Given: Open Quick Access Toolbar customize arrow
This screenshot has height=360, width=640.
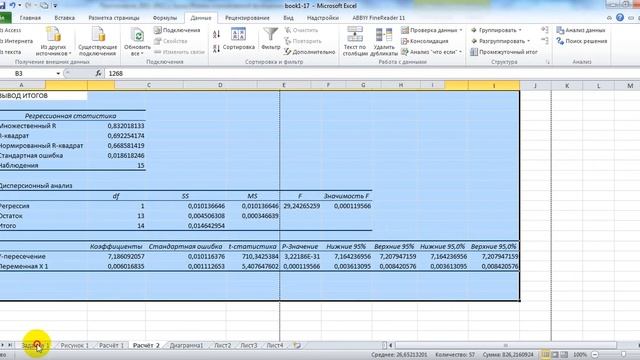Looking at the screenshot, I should tap(55, 6).
